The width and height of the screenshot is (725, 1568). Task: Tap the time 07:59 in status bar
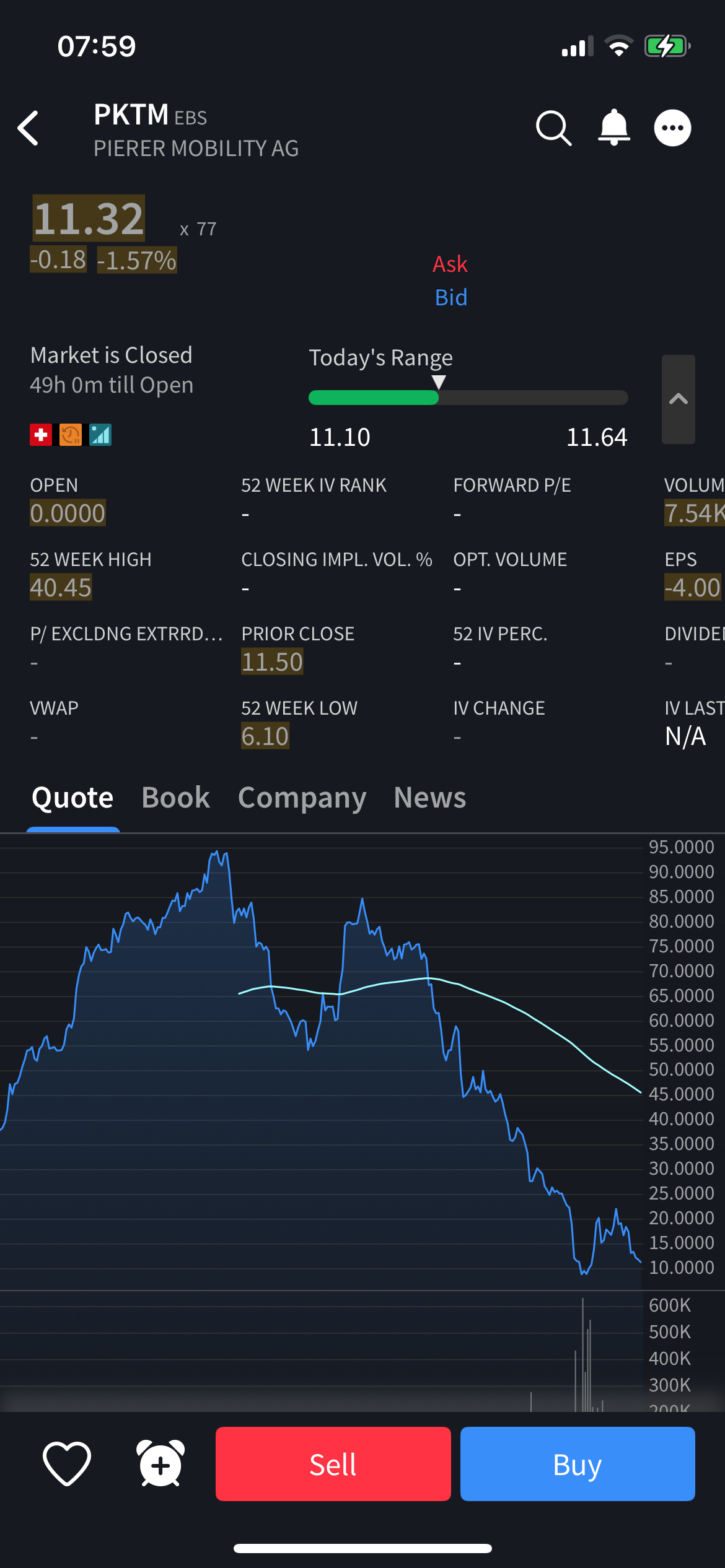[x=97, y=46]
